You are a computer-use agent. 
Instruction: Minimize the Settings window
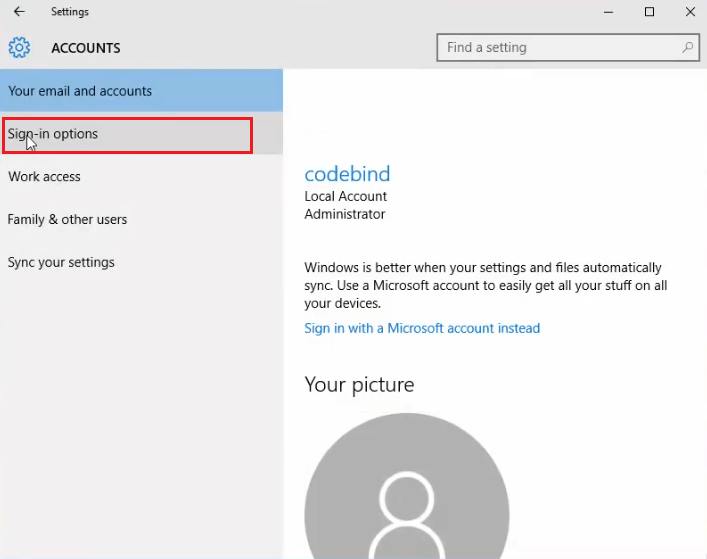pyautogui.click(x=608, y=12)
